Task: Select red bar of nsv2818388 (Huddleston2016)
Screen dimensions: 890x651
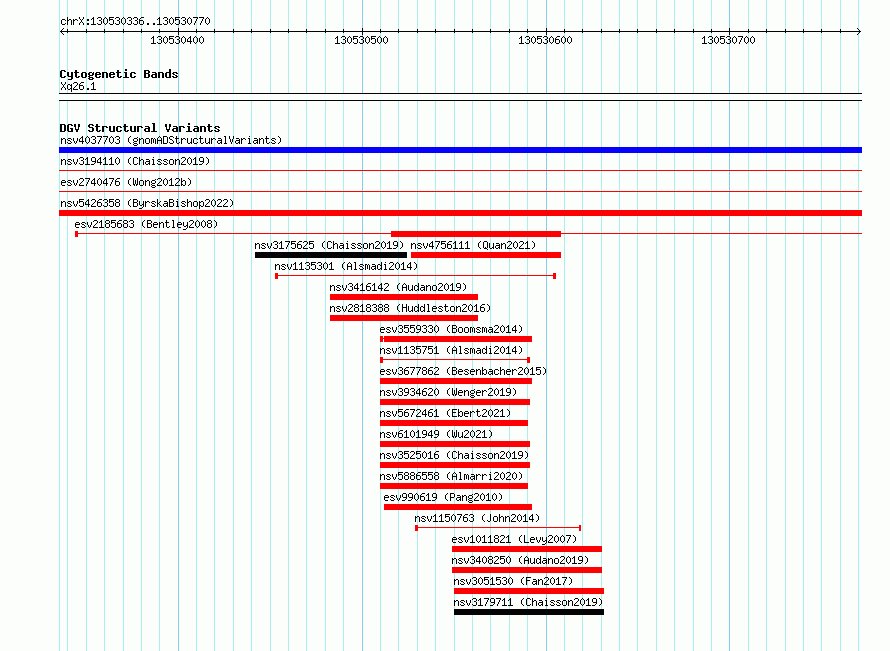Action: tap(404, 318)
